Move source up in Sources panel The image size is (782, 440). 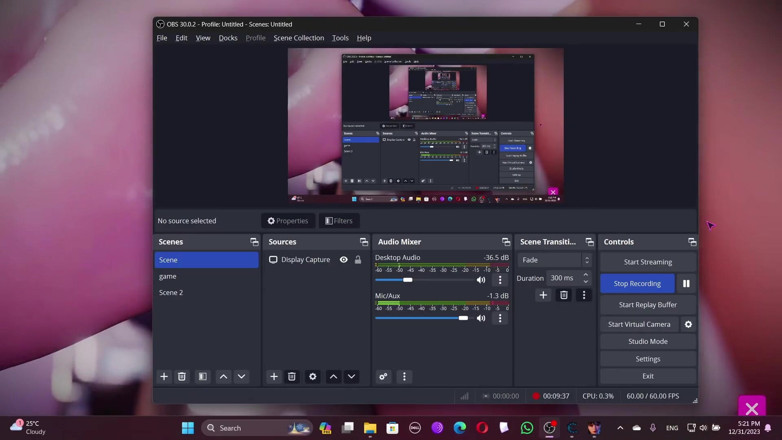334,377
